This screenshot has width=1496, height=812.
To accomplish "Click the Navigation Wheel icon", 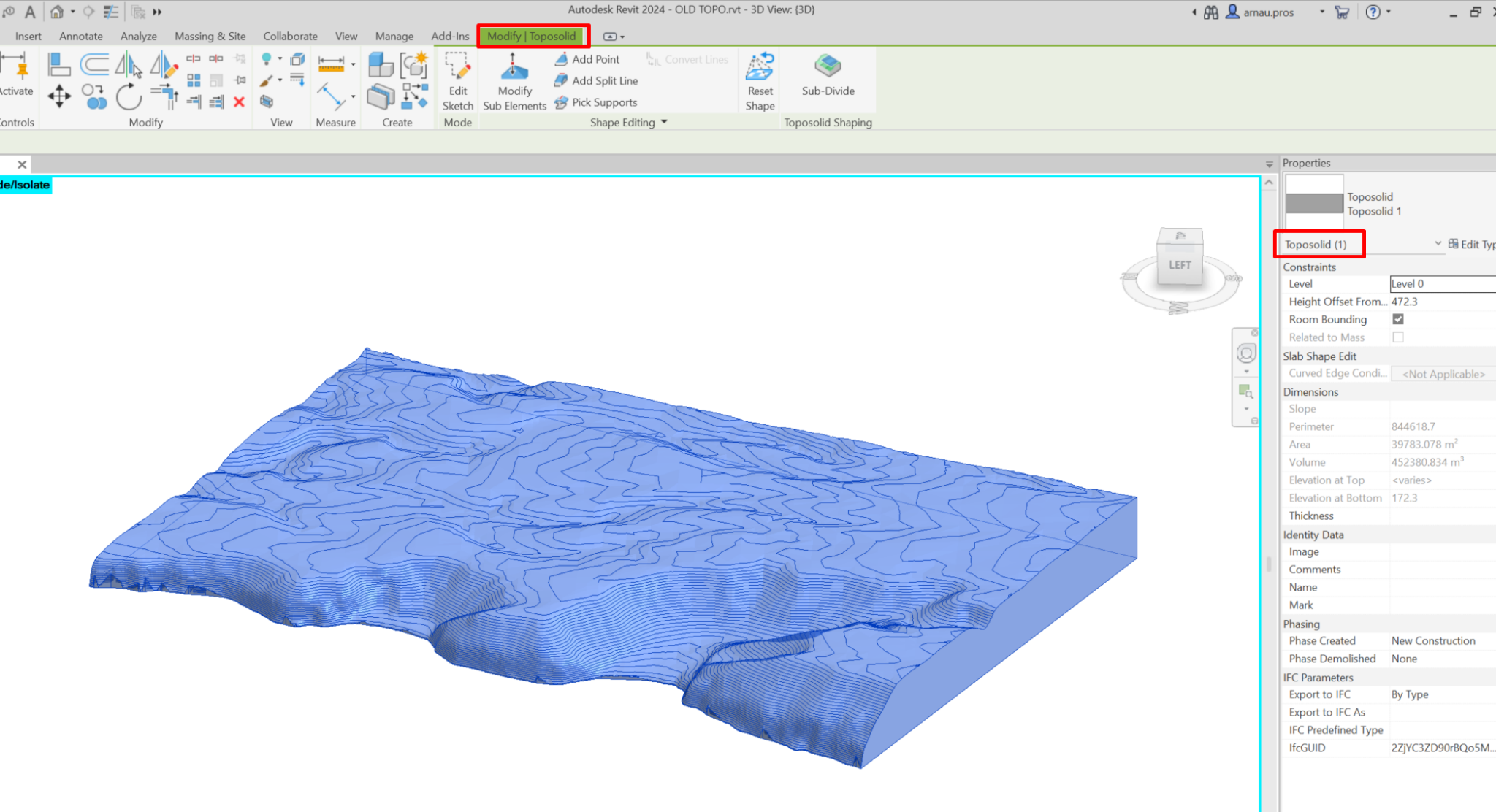I will (1246, 353).
